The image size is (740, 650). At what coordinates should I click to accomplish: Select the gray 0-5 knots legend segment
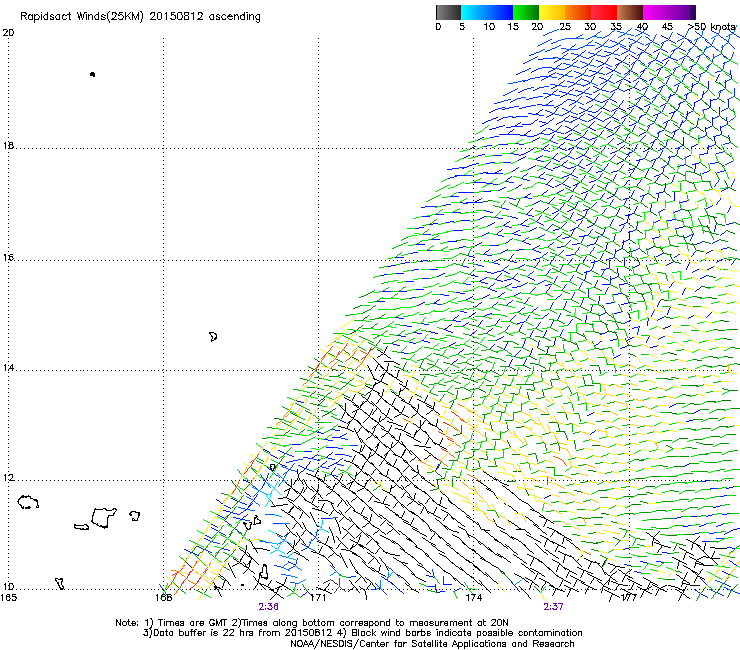click(x=448, y=12)
